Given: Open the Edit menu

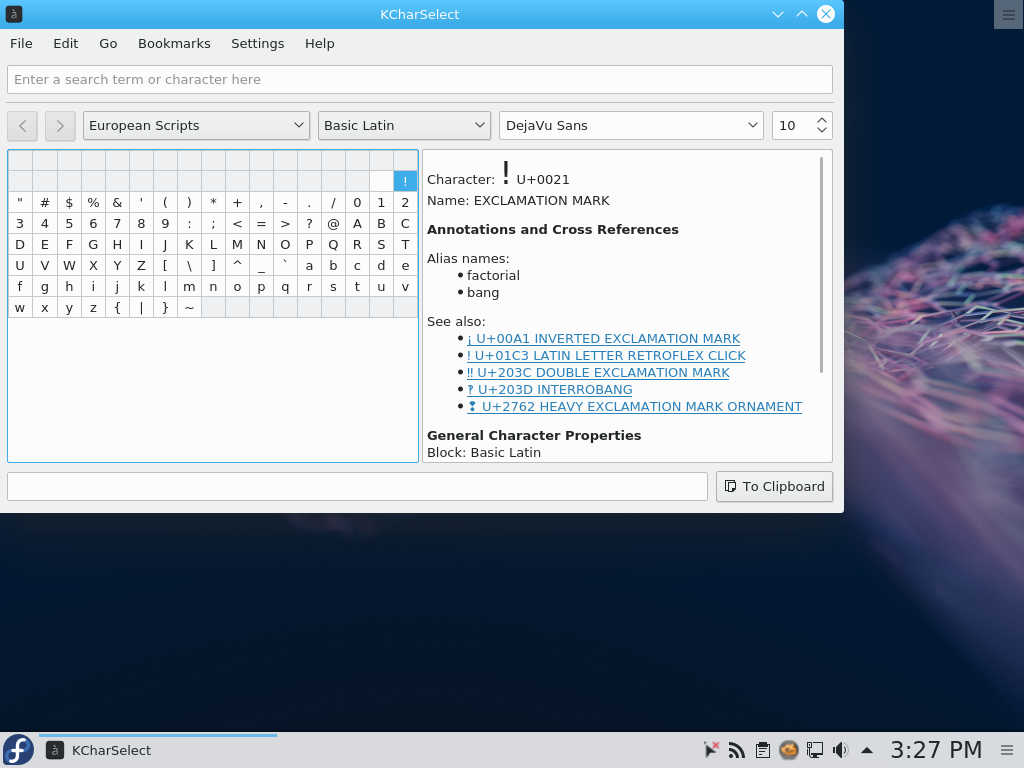Looking at the screenshot, I should pos(65,44).
